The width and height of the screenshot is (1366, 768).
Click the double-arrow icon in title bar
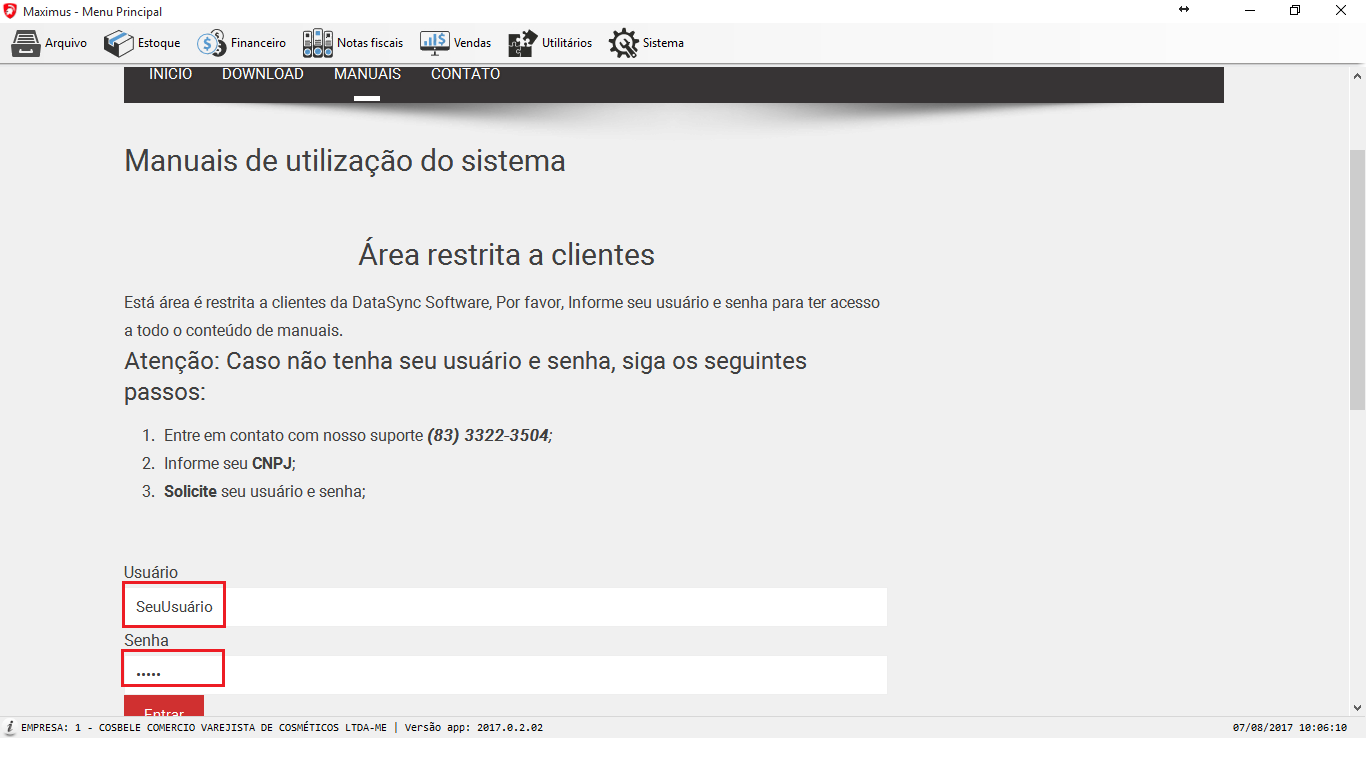click(x=1184, y=10)
